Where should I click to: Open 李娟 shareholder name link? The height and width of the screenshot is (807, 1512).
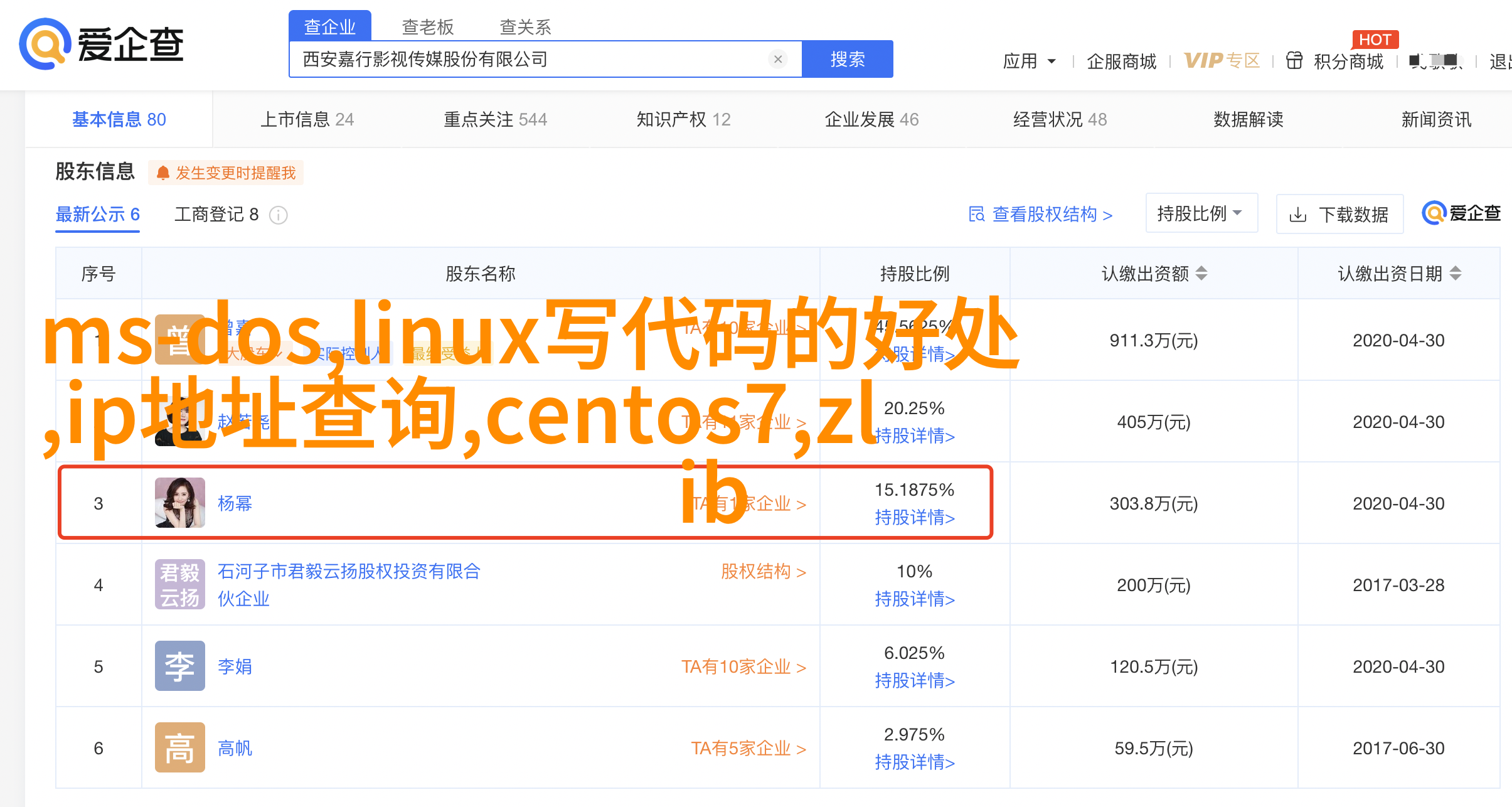pos(235,666)
